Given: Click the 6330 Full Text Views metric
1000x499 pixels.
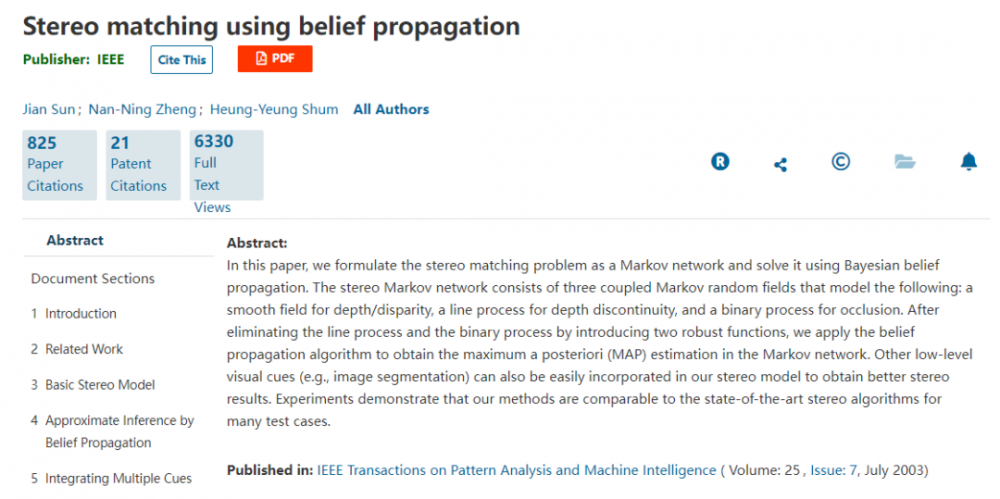Looking at the screenshot, I should pyautogui.click(x=226, y=165).
